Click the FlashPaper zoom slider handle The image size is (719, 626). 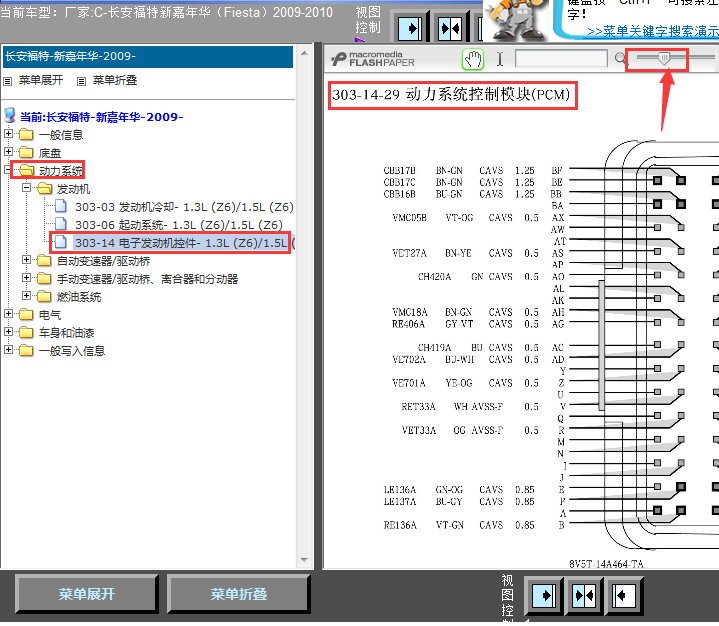pos(664,58)
